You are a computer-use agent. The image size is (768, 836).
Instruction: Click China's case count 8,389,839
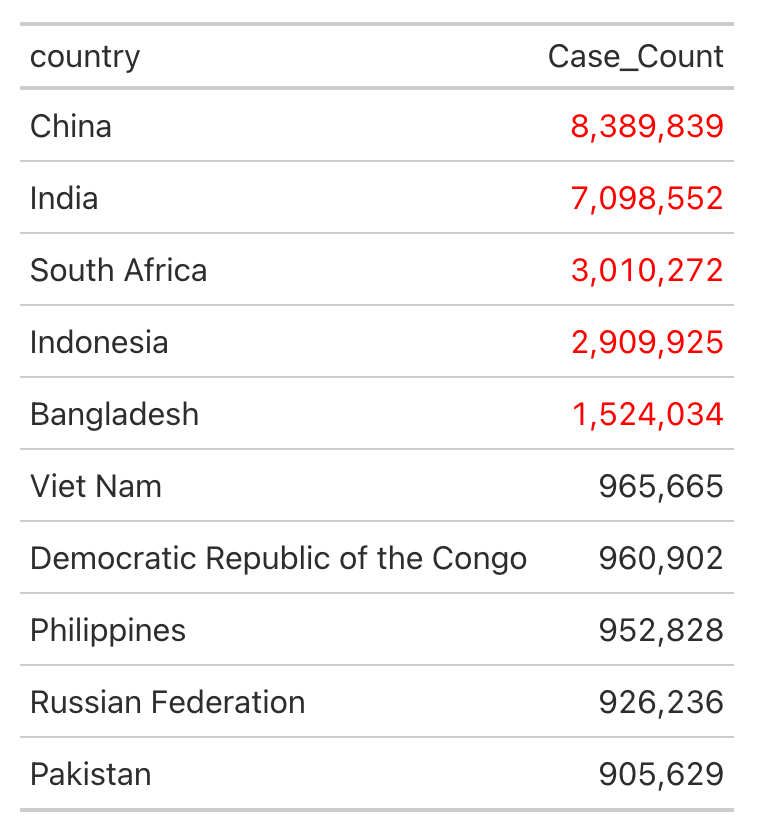coord(647,126)
